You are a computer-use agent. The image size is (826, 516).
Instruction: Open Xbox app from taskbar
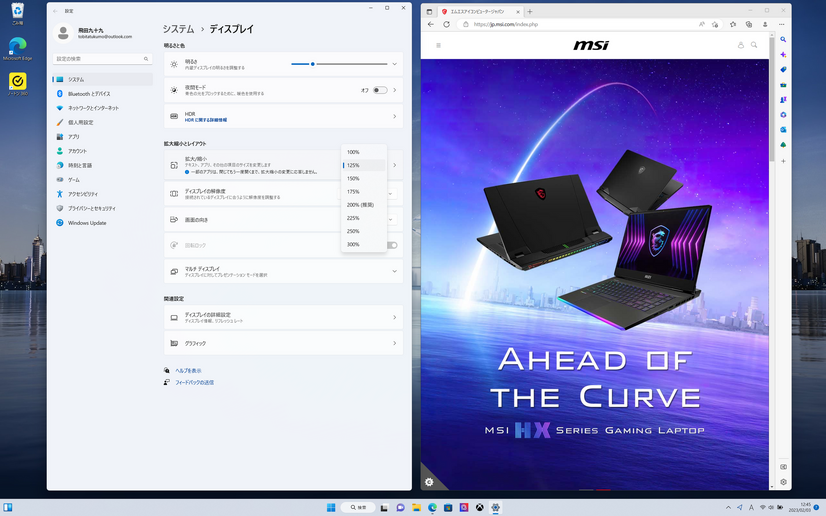coord(479,508)
